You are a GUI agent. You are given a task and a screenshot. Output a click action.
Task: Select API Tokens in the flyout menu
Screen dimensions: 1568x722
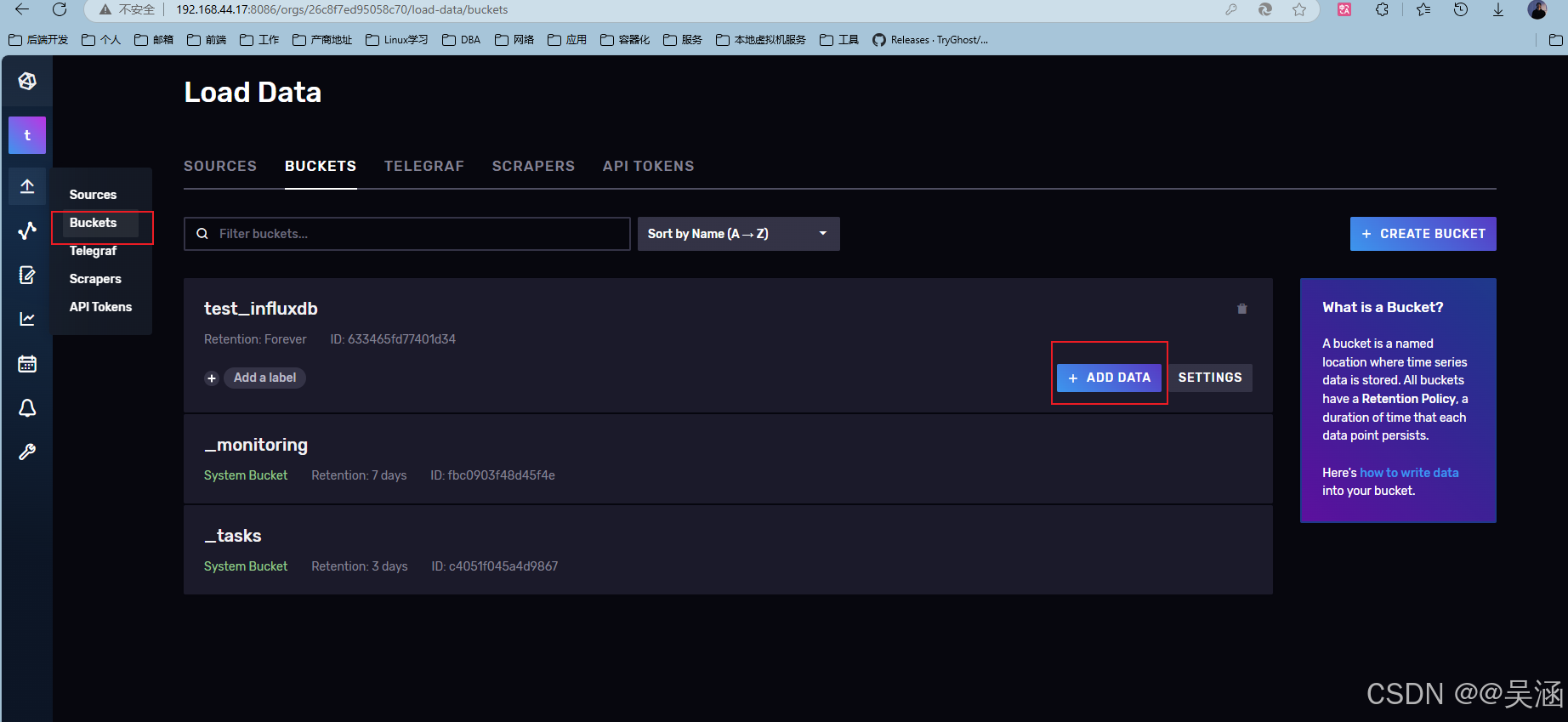click(x=100, y=307)
